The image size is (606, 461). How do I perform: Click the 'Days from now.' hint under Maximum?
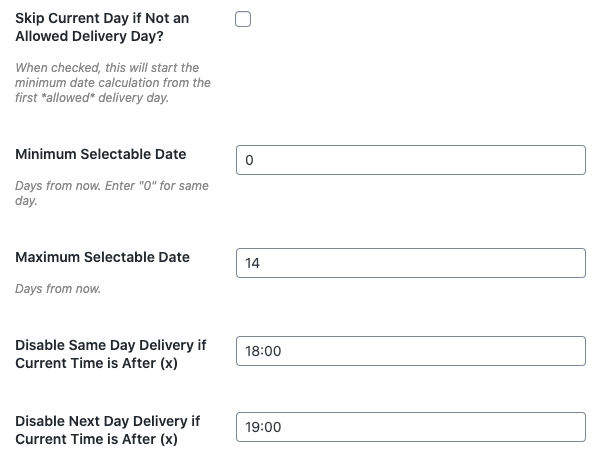[x=58, y=289]
